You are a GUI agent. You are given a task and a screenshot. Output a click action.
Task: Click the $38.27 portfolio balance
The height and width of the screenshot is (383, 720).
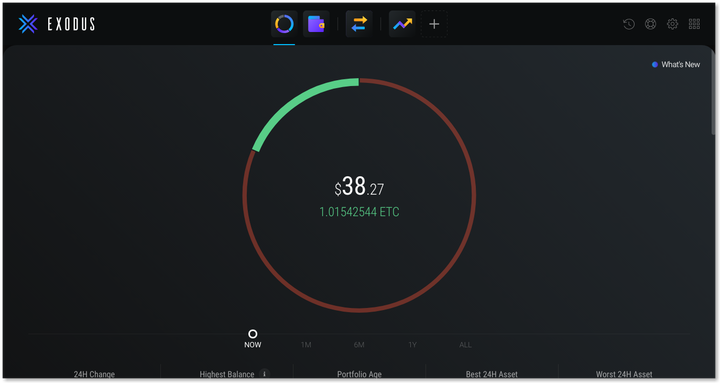(359, 186)
